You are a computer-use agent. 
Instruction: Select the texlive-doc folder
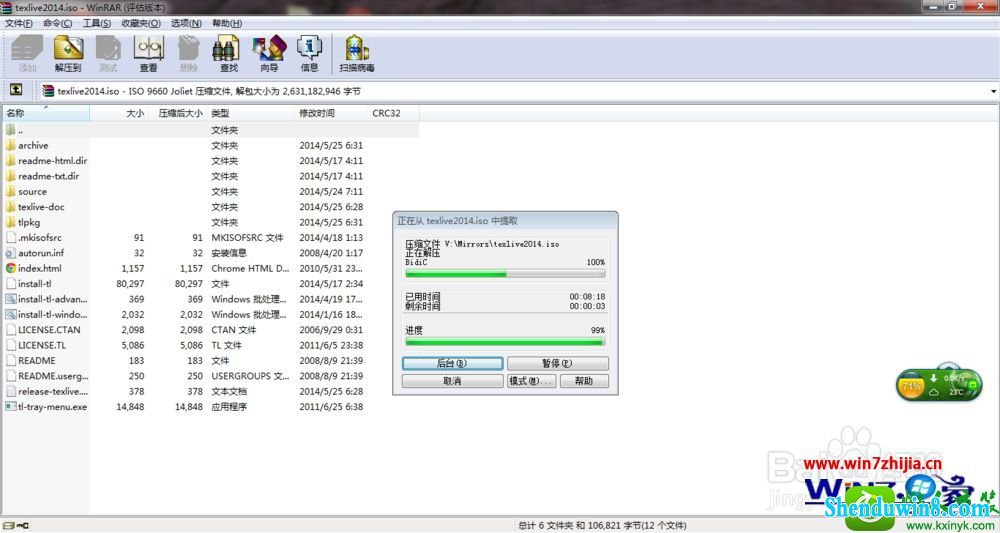coord(36,207)
